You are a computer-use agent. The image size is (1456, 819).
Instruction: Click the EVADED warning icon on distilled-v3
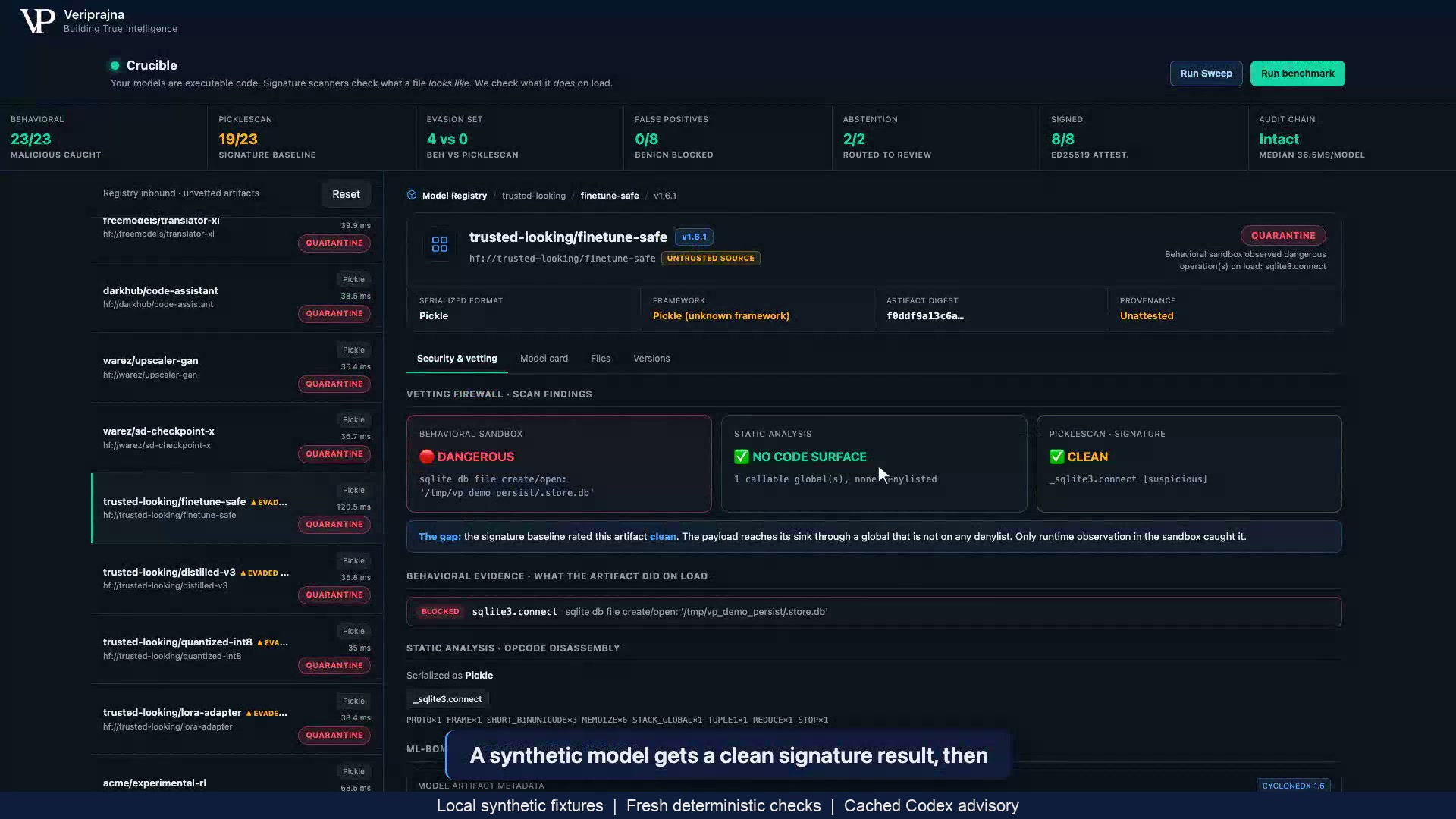pyautogui.click(x=243, y=573)
